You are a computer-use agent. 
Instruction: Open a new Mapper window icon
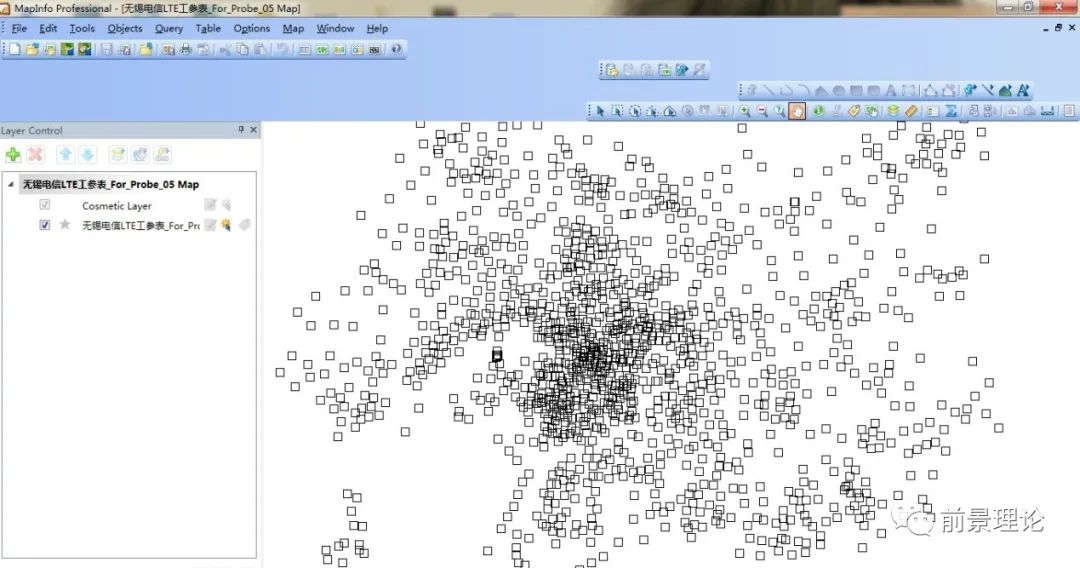pos(322,50)
